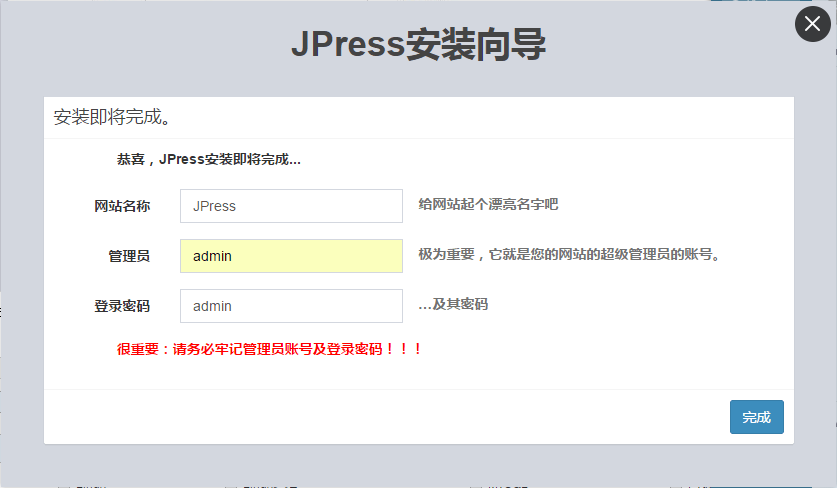The width and height of the screenshot is (837, 488).
Task: Click the 恭喜，JPress安装即将完成... message
Action: [209, 159]
